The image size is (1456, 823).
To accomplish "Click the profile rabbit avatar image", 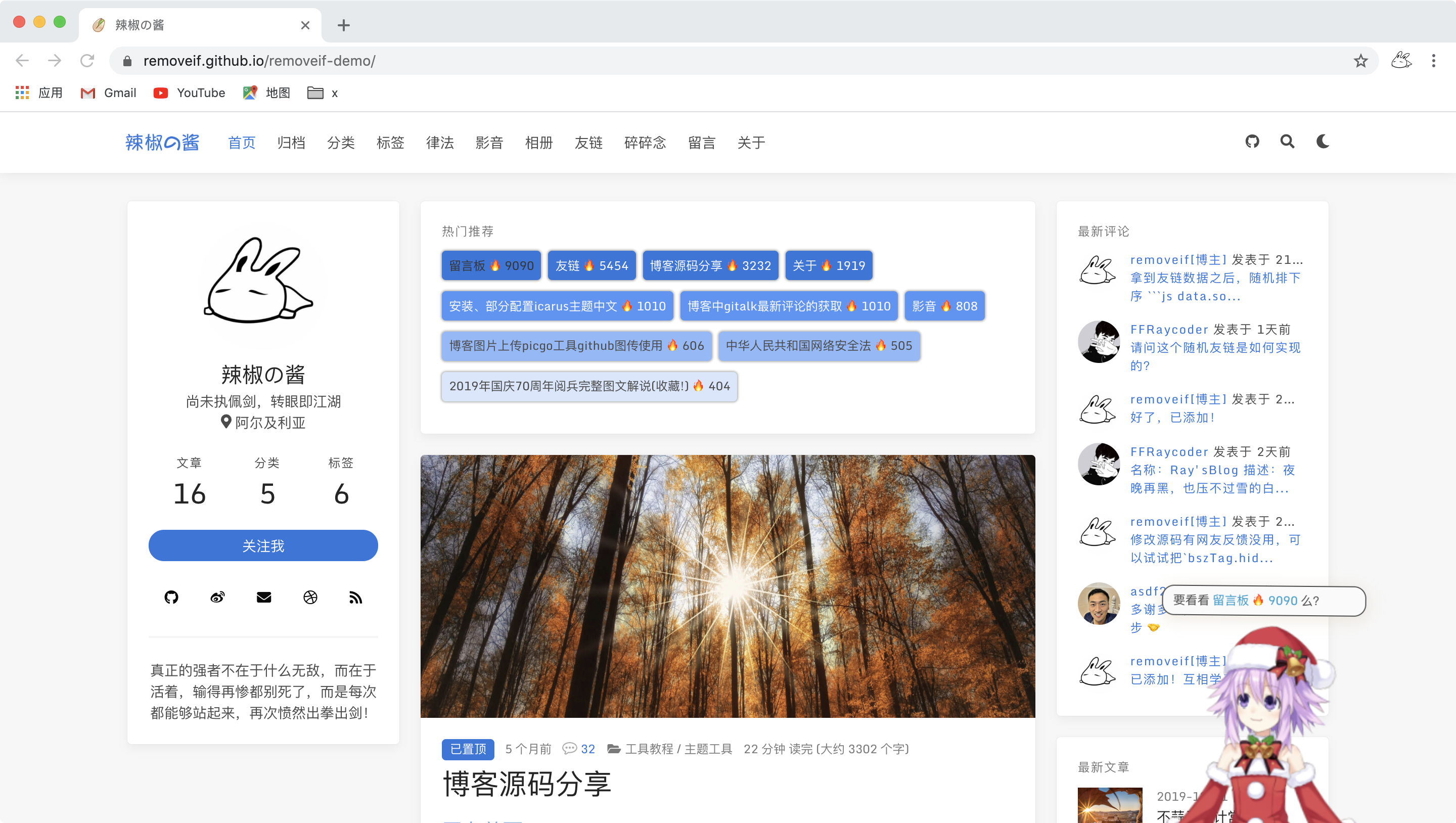I will pos(263,286).
